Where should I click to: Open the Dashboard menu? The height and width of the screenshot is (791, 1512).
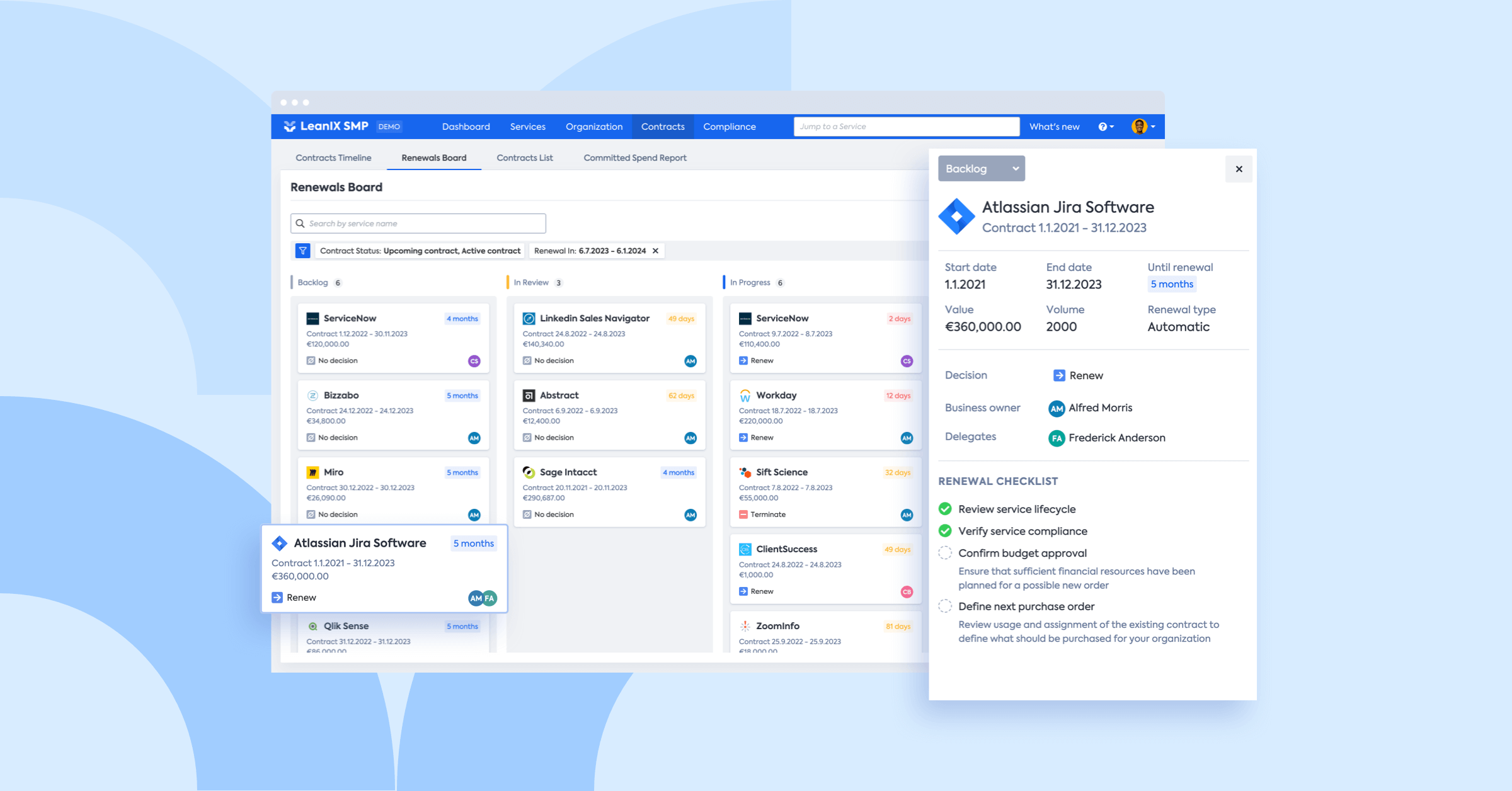coord(466,127)
